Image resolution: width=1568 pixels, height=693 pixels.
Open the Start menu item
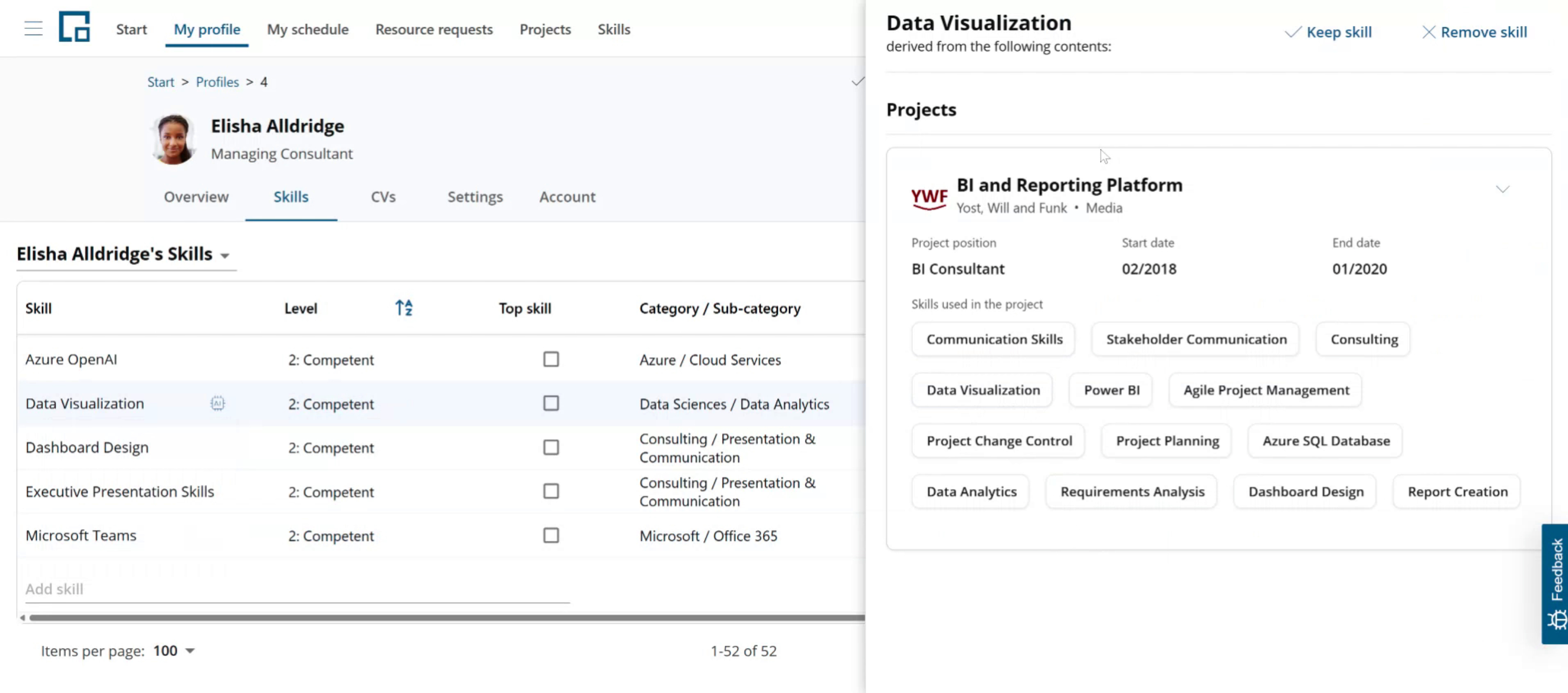(x=132, y=29)
